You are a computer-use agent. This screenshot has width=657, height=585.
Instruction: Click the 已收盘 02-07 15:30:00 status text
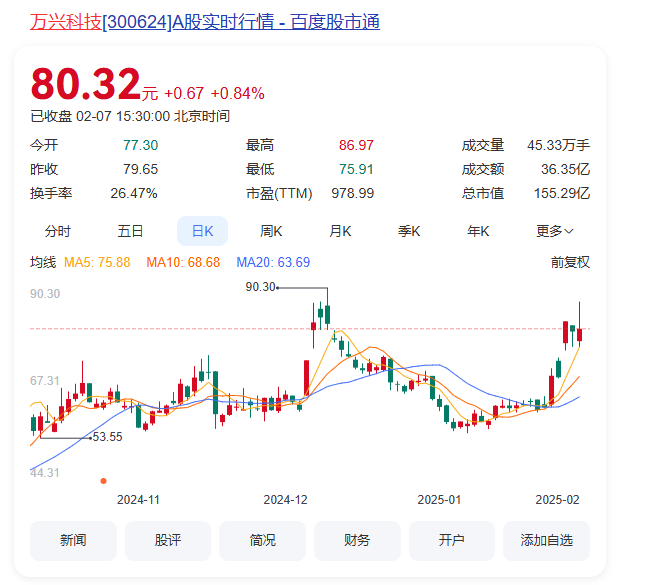(130, 116)
